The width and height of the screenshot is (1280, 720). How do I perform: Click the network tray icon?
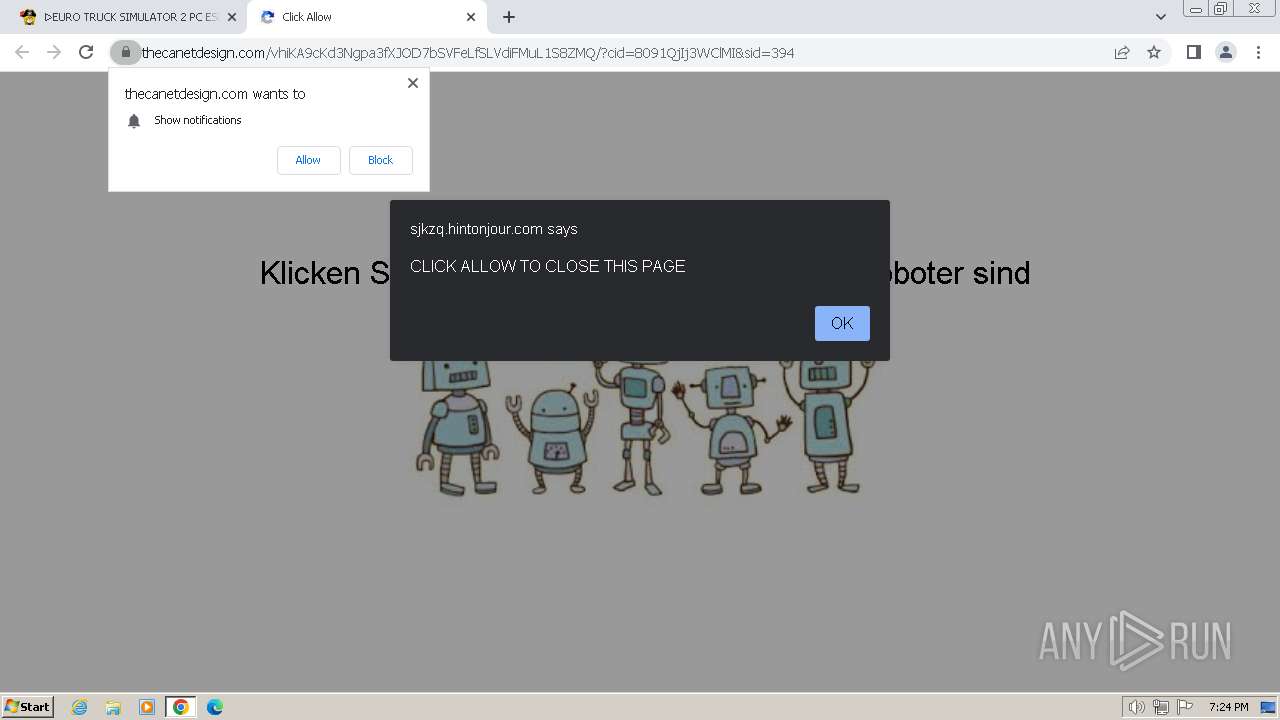1161,707
